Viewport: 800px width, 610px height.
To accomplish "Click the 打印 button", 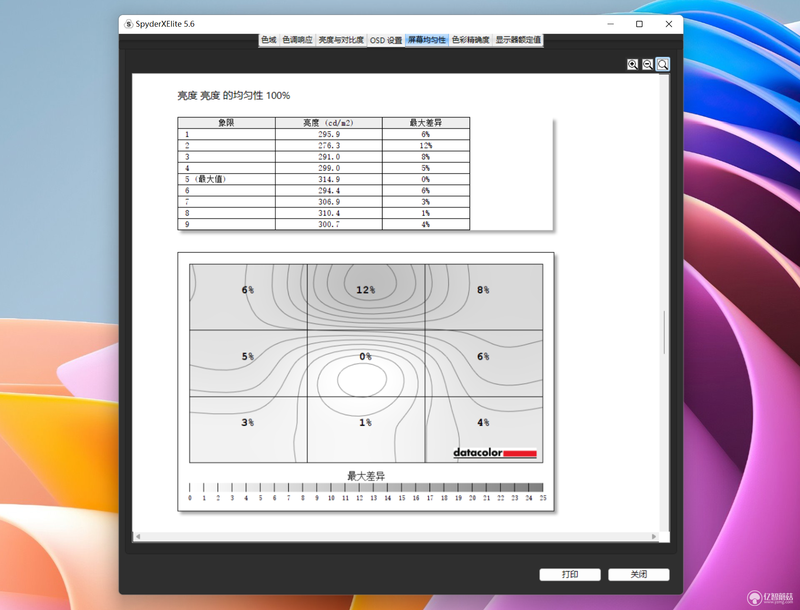I will click(x=570, y=574).
